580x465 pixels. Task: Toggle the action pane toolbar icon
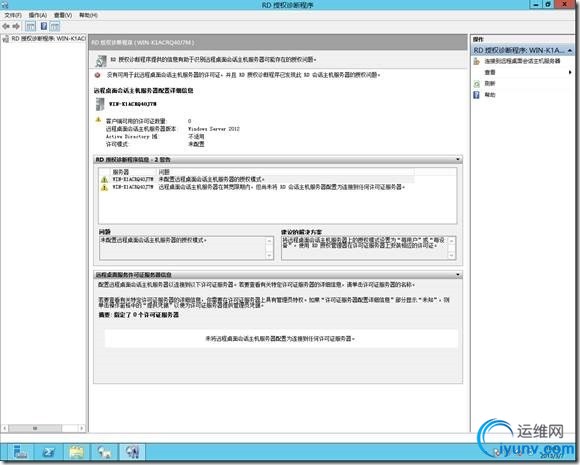pyautogui.click(x=55, y=26)
